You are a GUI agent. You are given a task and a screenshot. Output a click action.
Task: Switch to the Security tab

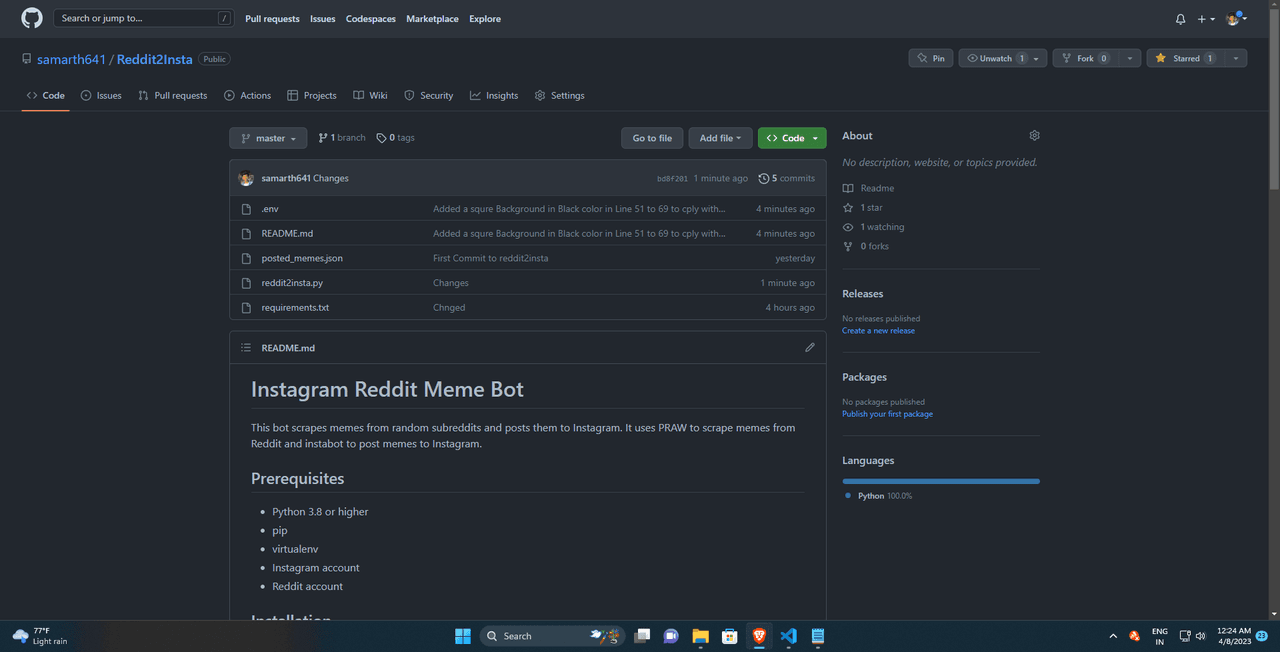[429, 95]
